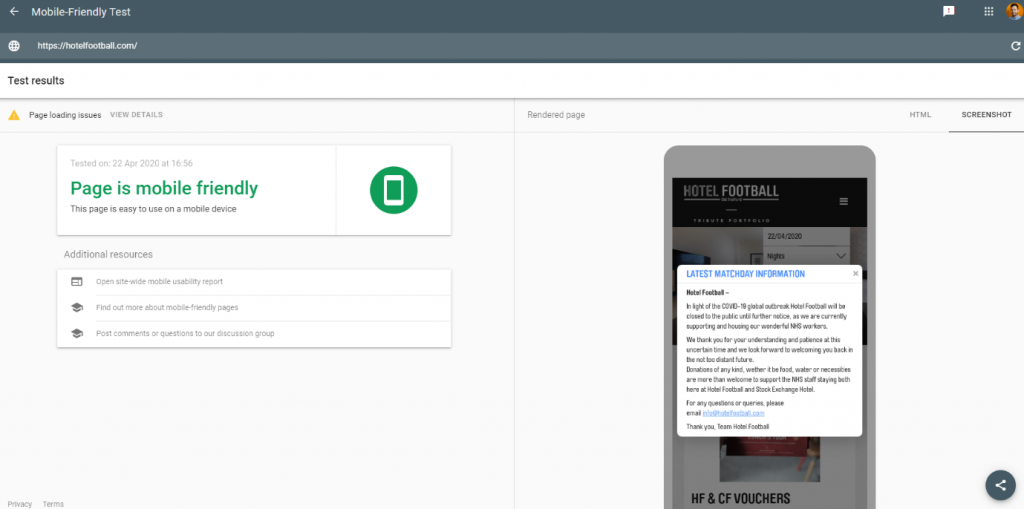Click View Details for loading issues

(136, 115)
